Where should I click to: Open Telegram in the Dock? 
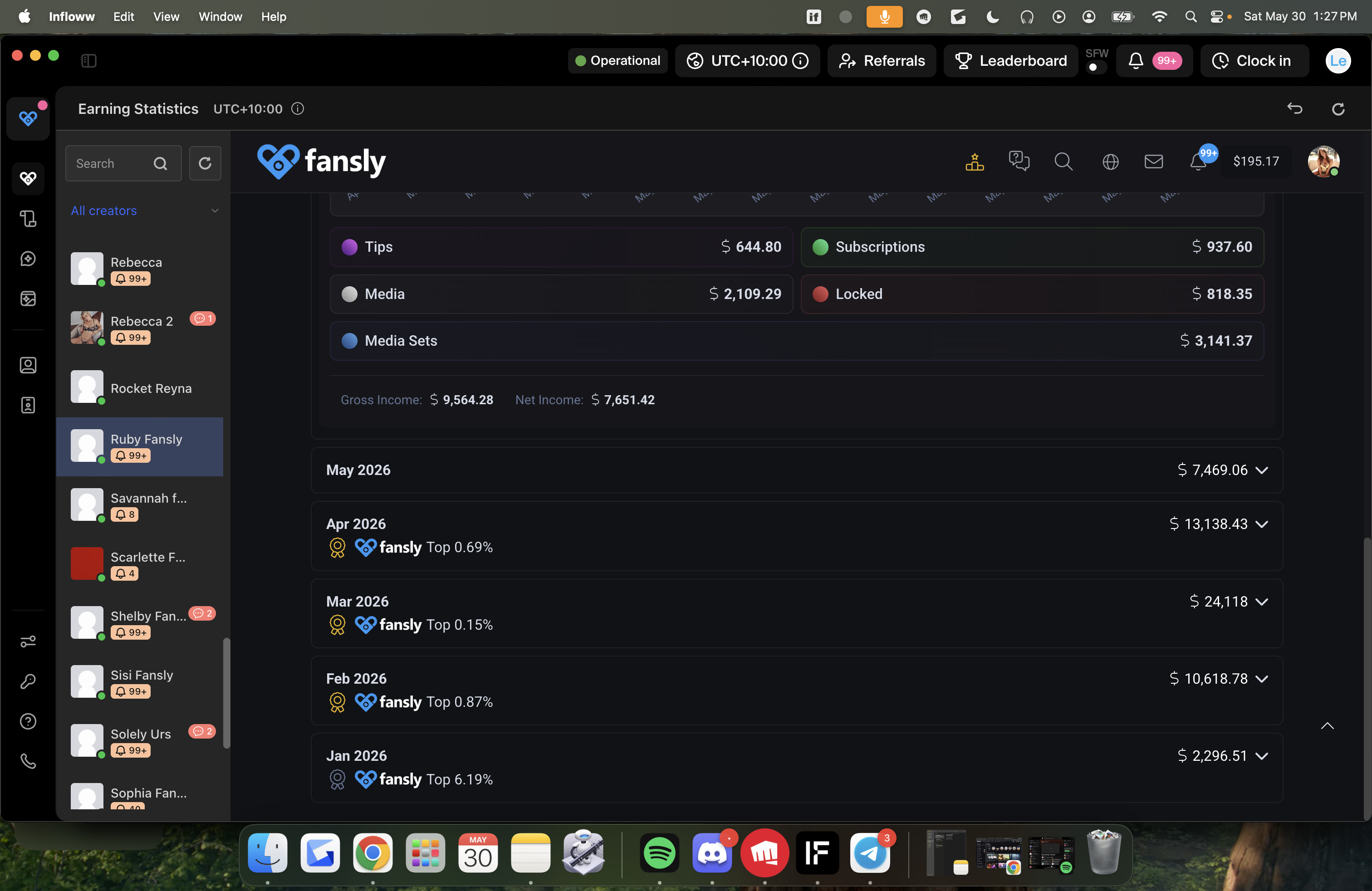point(869,853)
